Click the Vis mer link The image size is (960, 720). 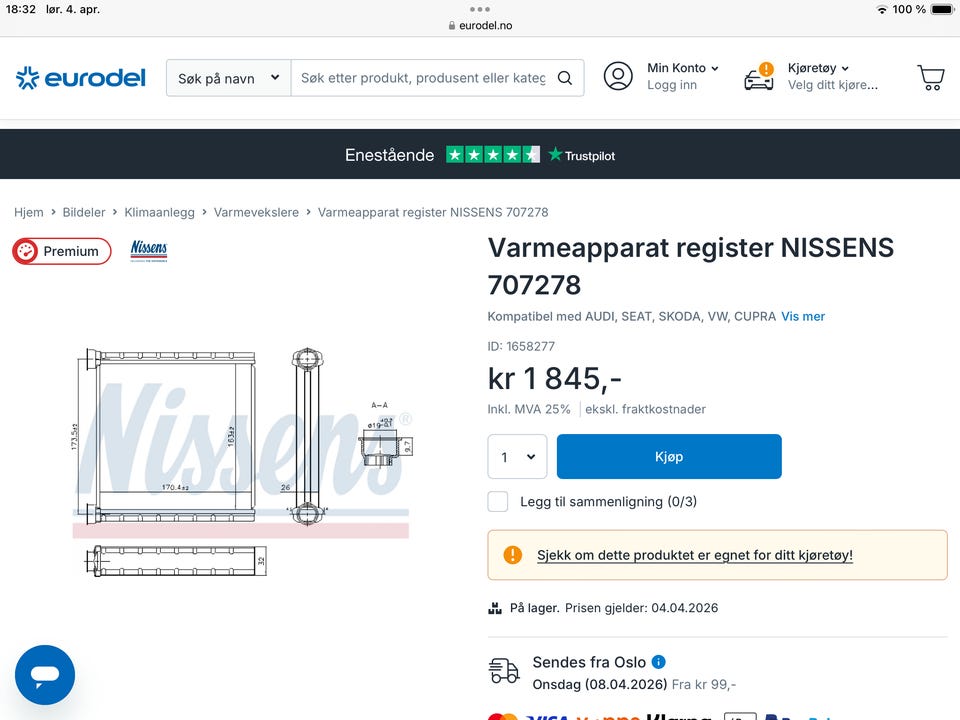(803, 317)
